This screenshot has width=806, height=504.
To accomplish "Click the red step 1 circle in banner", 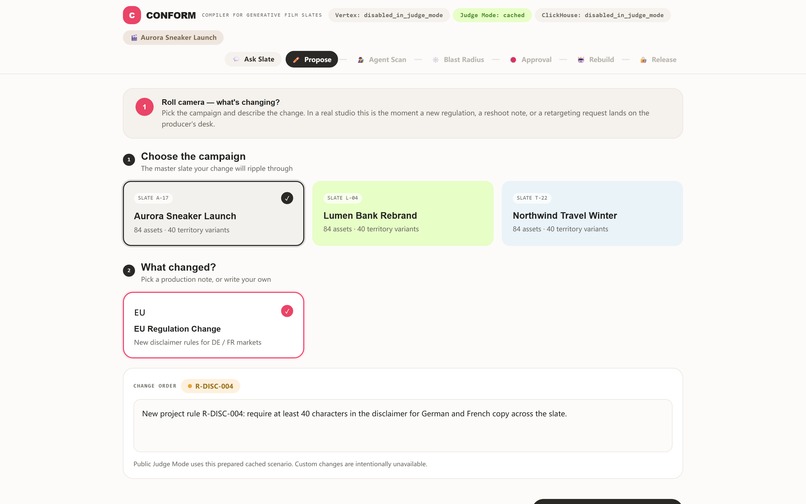I will 144,107.
